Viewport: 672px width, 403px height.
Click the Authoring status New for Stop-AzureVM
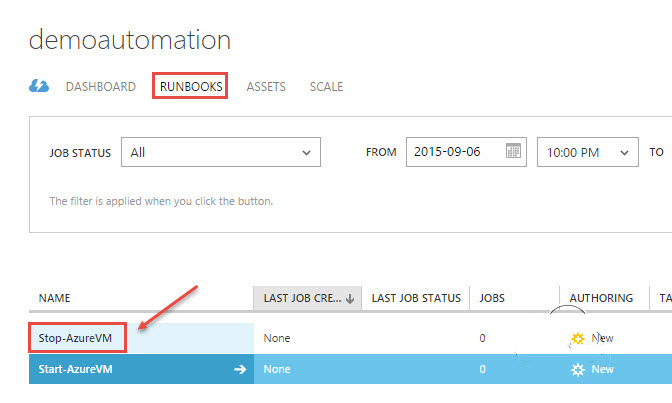pos(603,338)
